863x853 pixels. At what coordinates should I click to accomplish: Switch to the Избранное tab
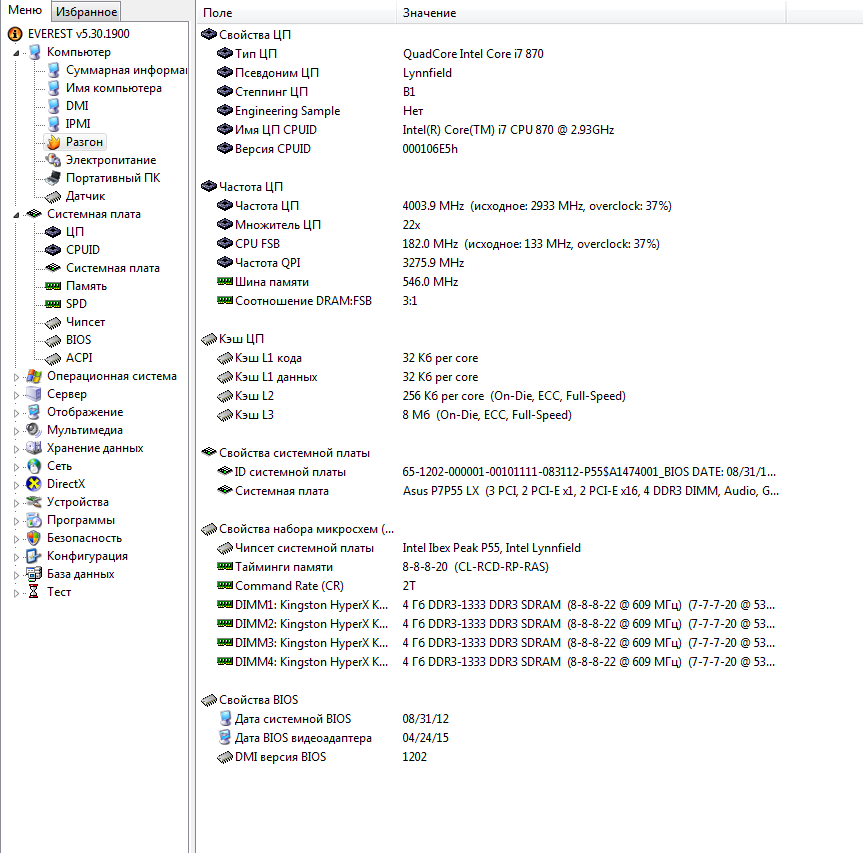point(86,12)
